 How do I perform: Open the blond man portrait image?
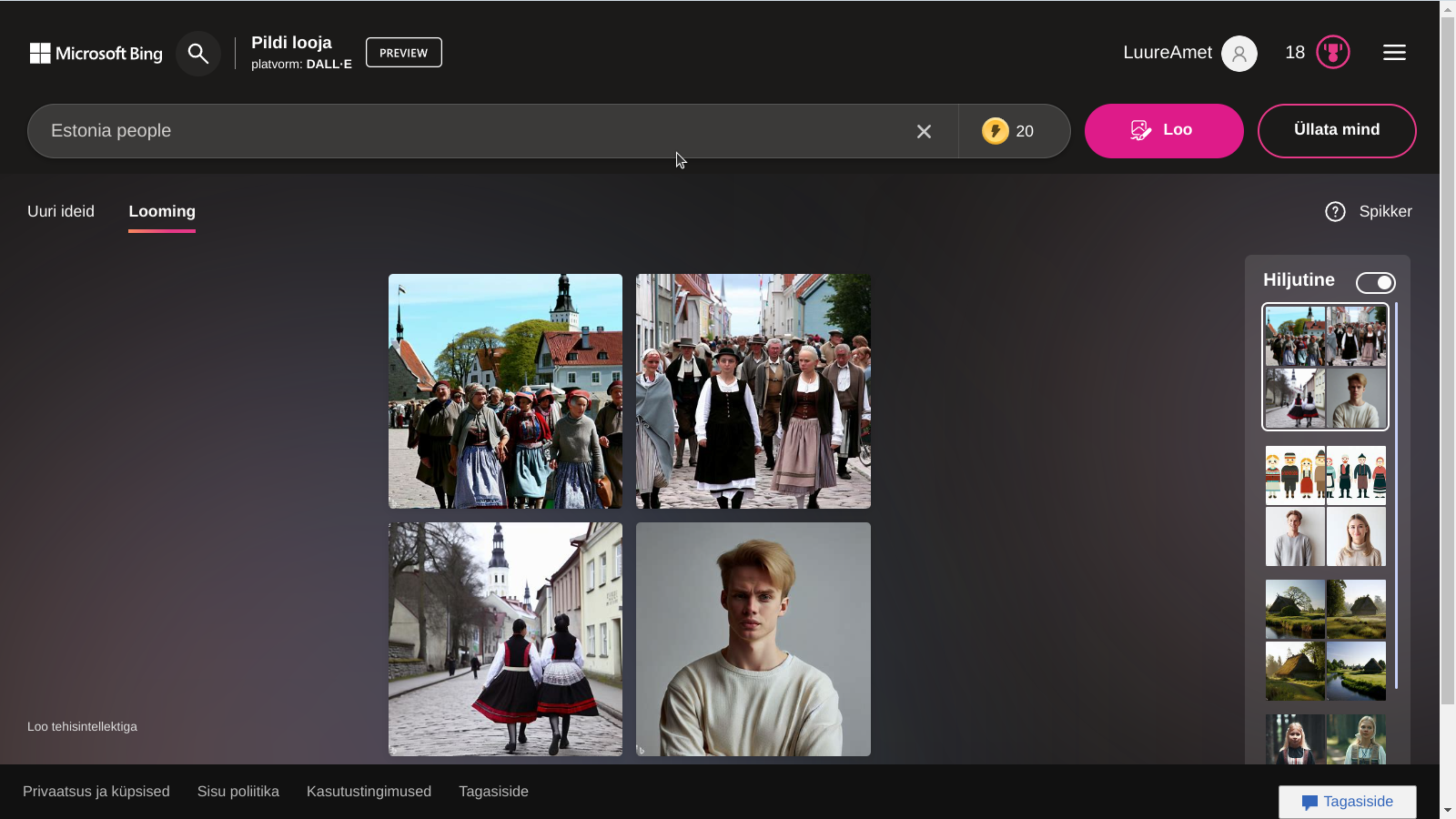(x=753, y=639)
